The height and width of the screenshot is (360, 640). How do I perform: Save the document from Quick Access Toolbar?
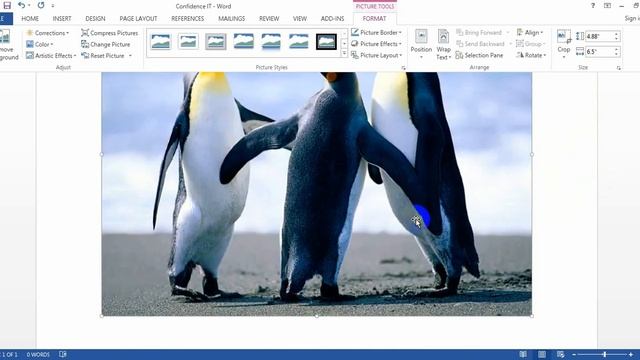click(x=7, y=5)
